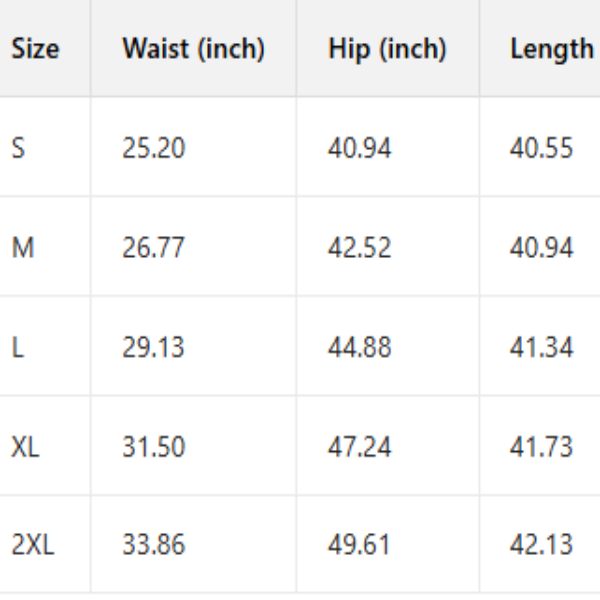Select the XL size cell
The height and width of the screenshot is (600, 600).
coord(26,447)
